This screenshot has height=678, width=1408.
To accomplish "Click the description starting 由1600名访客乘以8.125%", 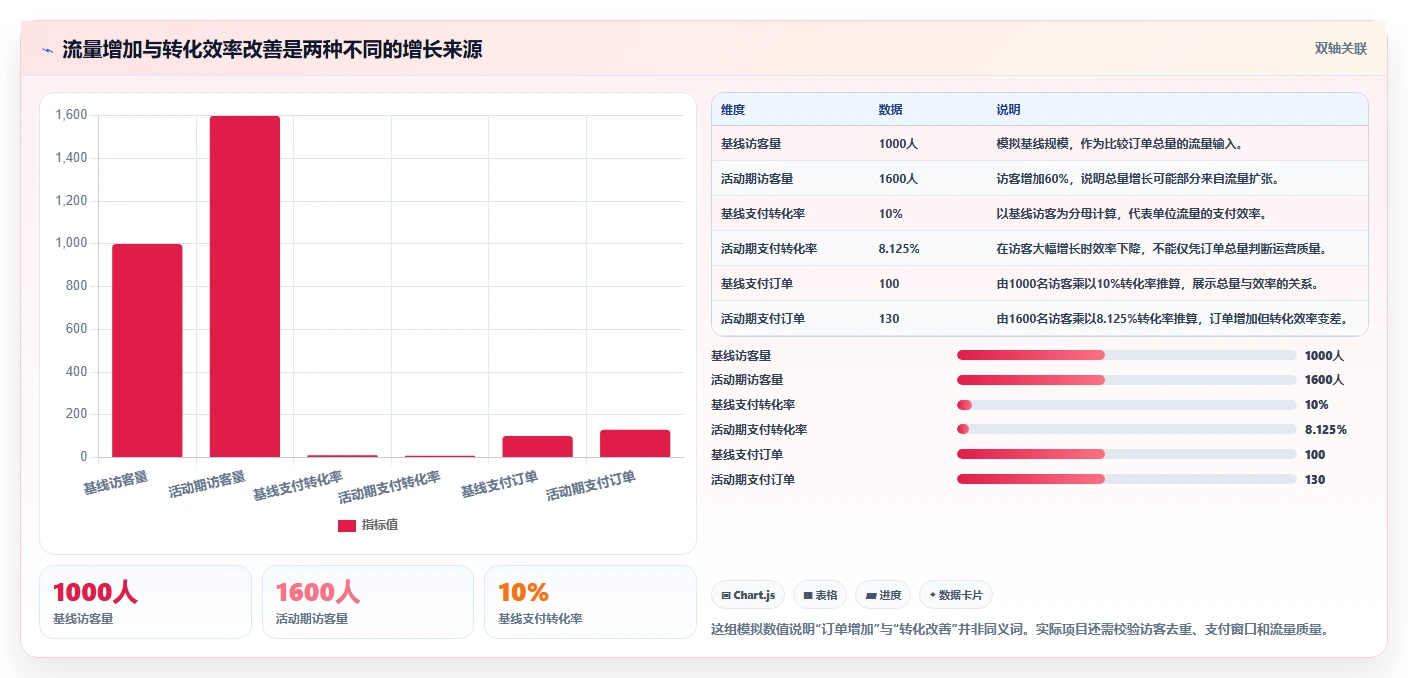I will 1172,319.
